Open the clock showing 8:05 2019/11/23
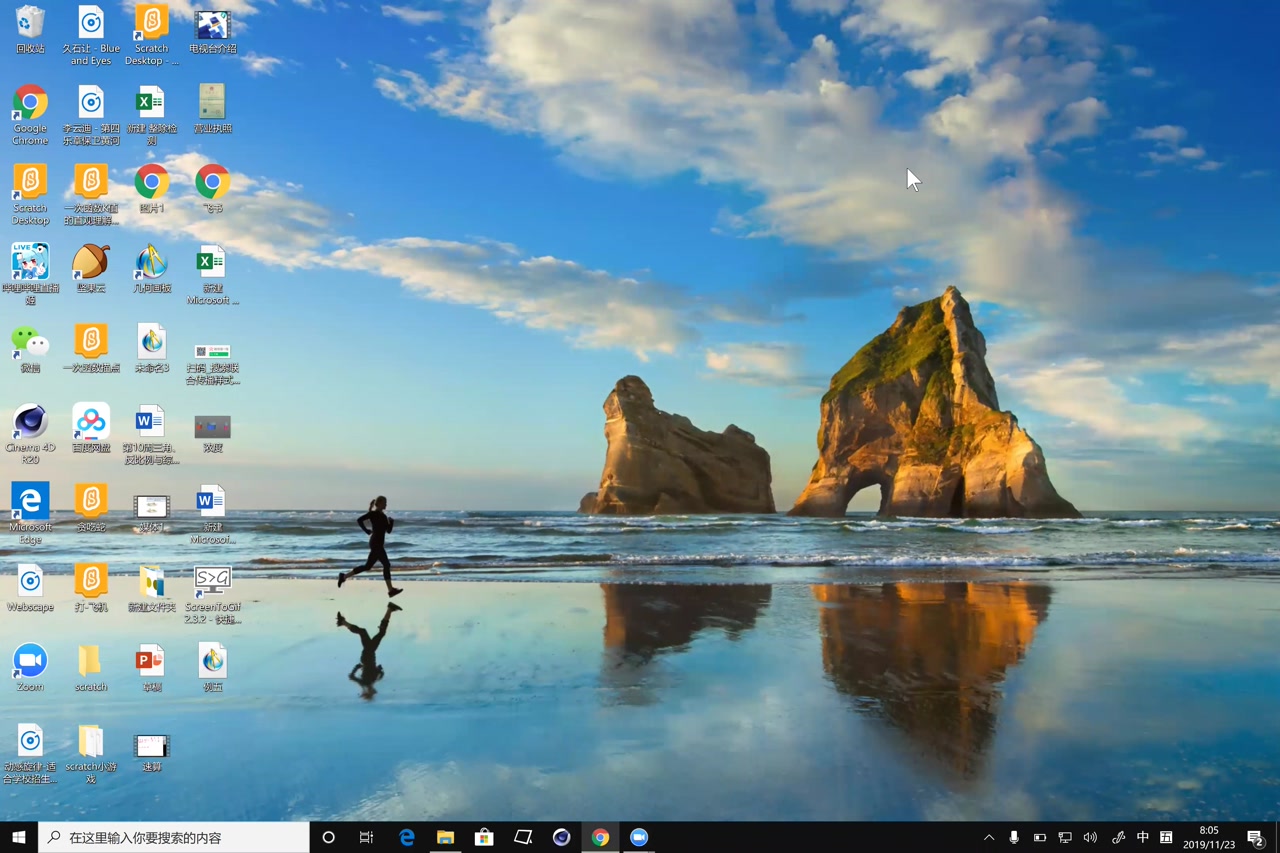 (x=1209, y=837)
